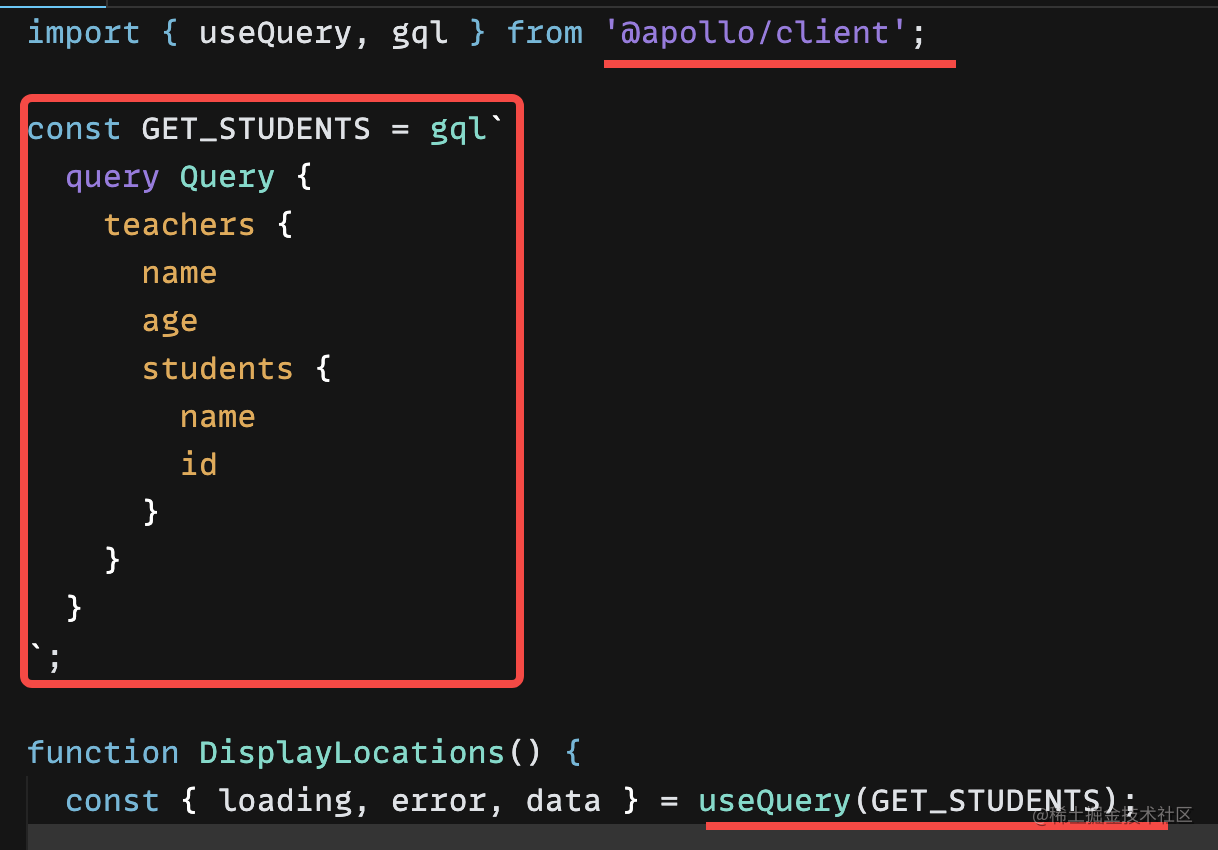
Task: Click the useQuery call on last line
Action: click(x=774, y=800)
